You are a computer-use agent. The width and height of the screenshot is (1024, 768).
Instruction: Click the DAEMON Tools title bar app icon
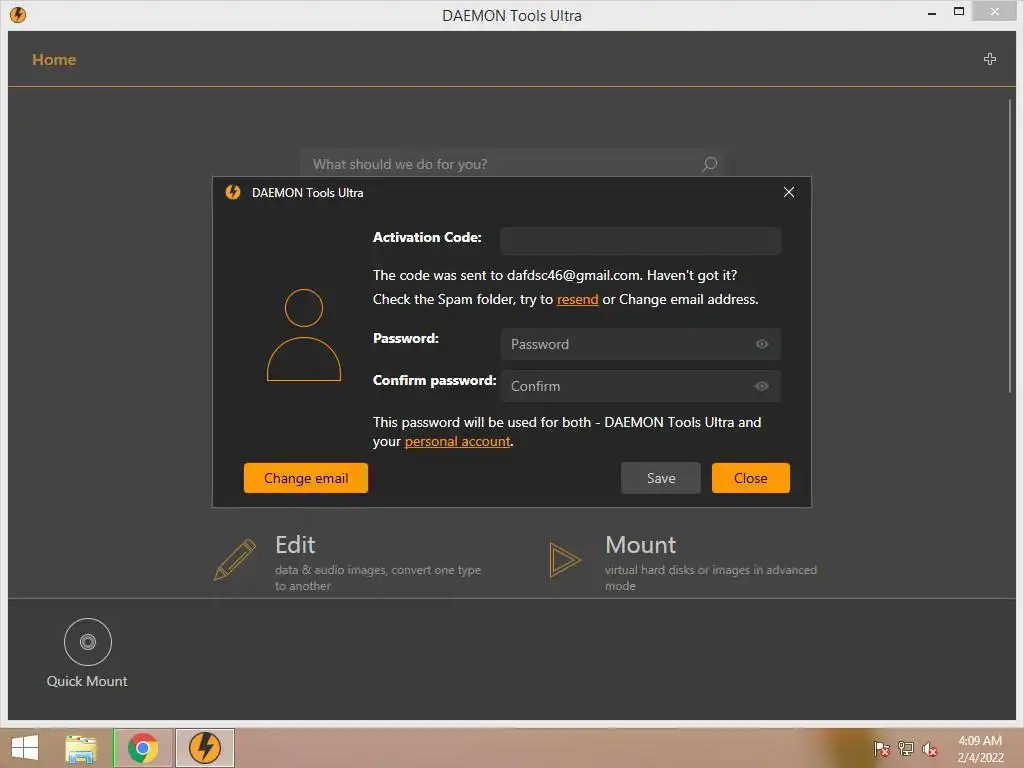18,14
